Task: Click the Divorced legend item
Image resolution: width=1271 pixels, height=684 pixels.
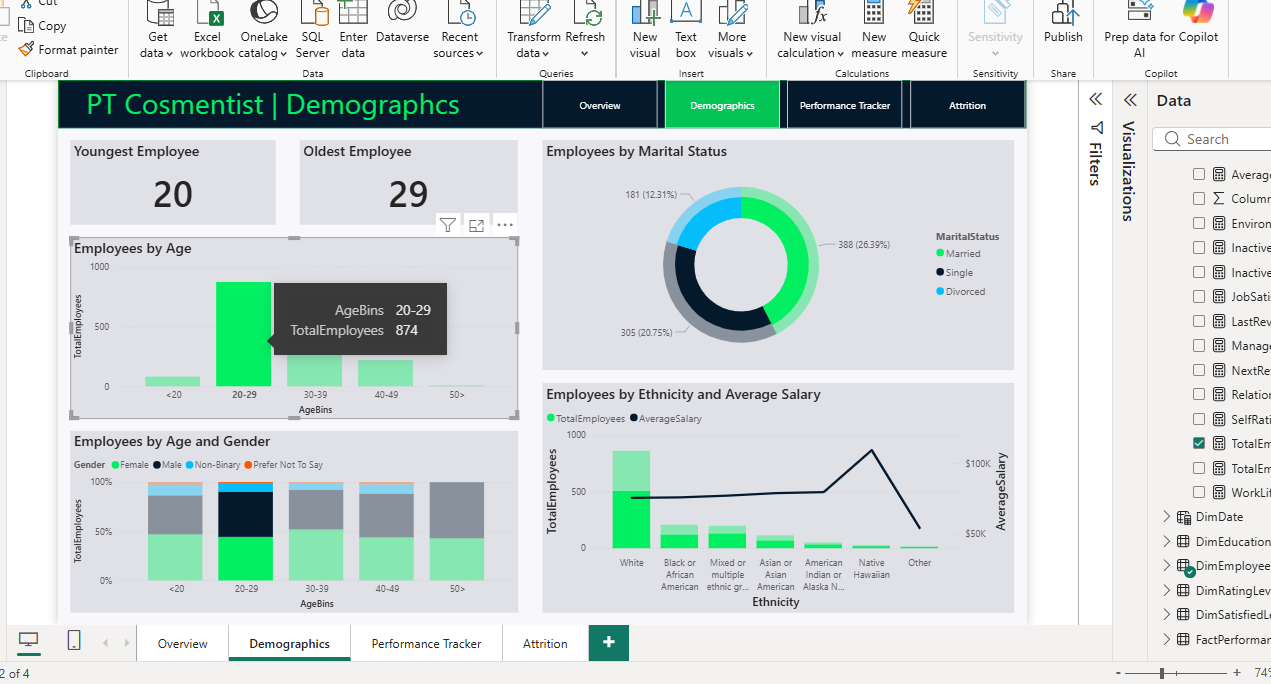Action: [x=960, y=291]
